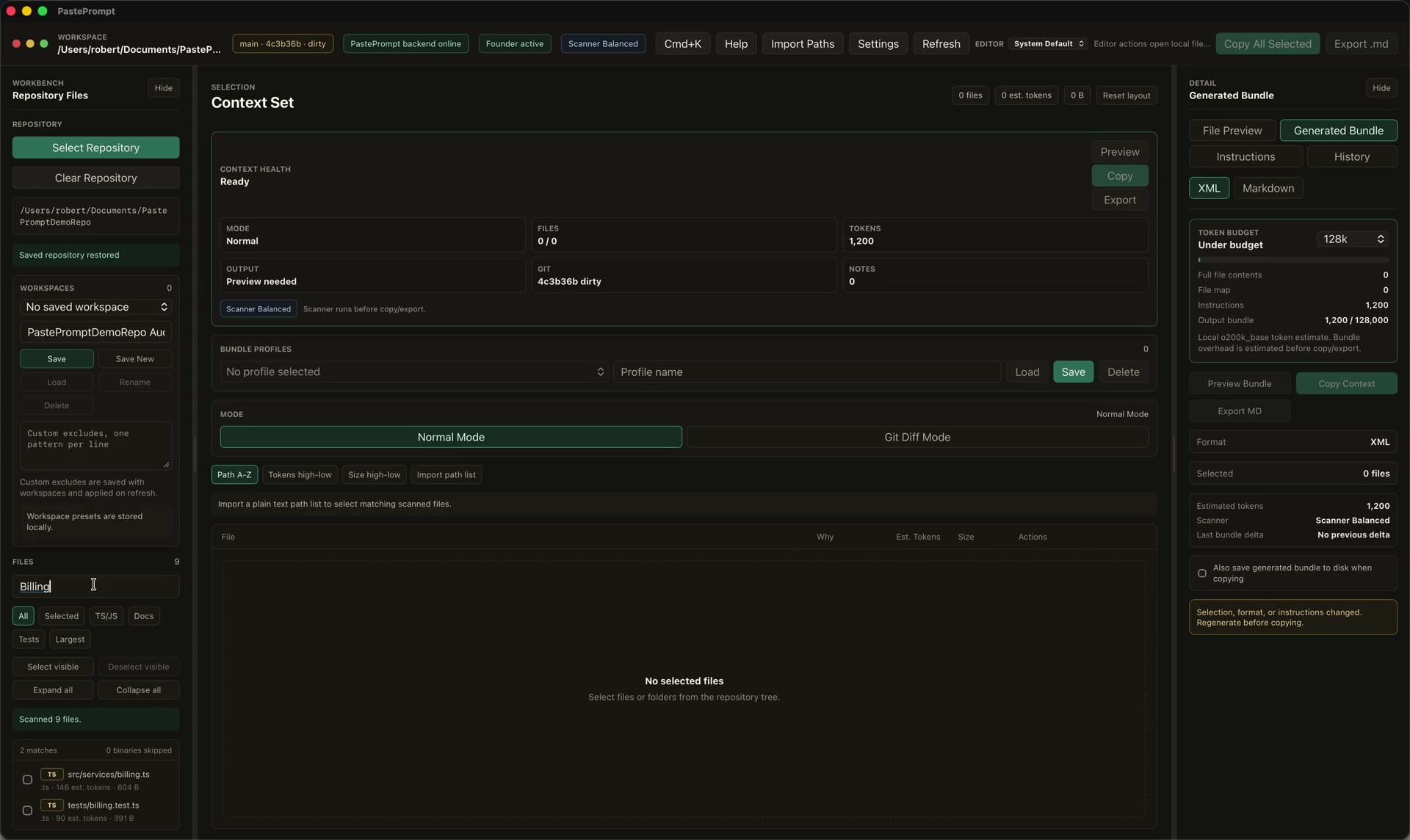1410x840 pixels.
Task: Click workspace Save button
Action: click(x=57, y=359)
